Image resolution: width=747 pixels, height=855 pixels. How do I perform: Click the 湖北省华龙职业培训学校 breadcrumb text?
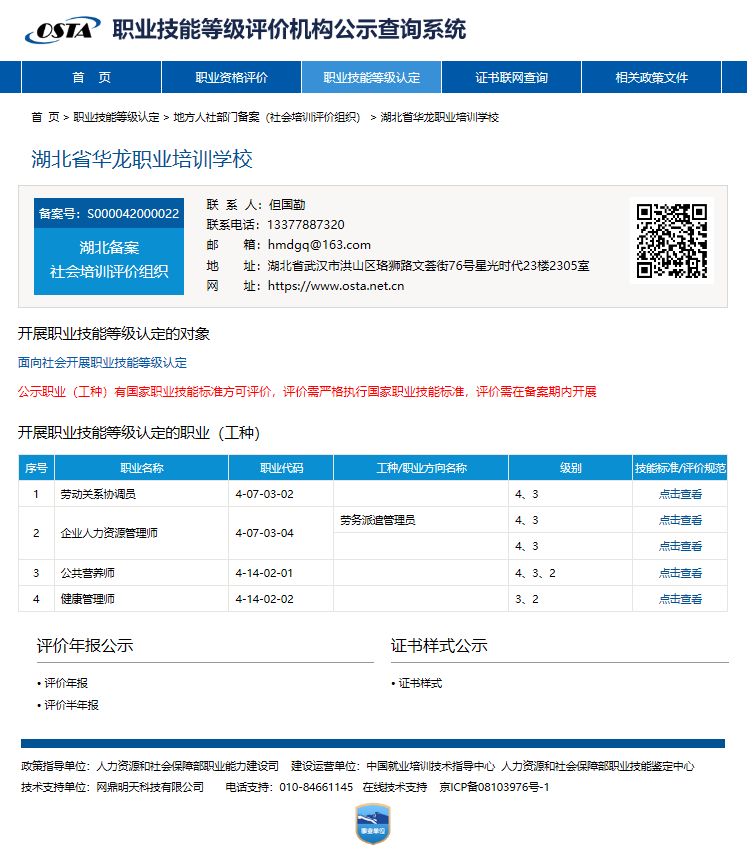(x=439, y=117)
